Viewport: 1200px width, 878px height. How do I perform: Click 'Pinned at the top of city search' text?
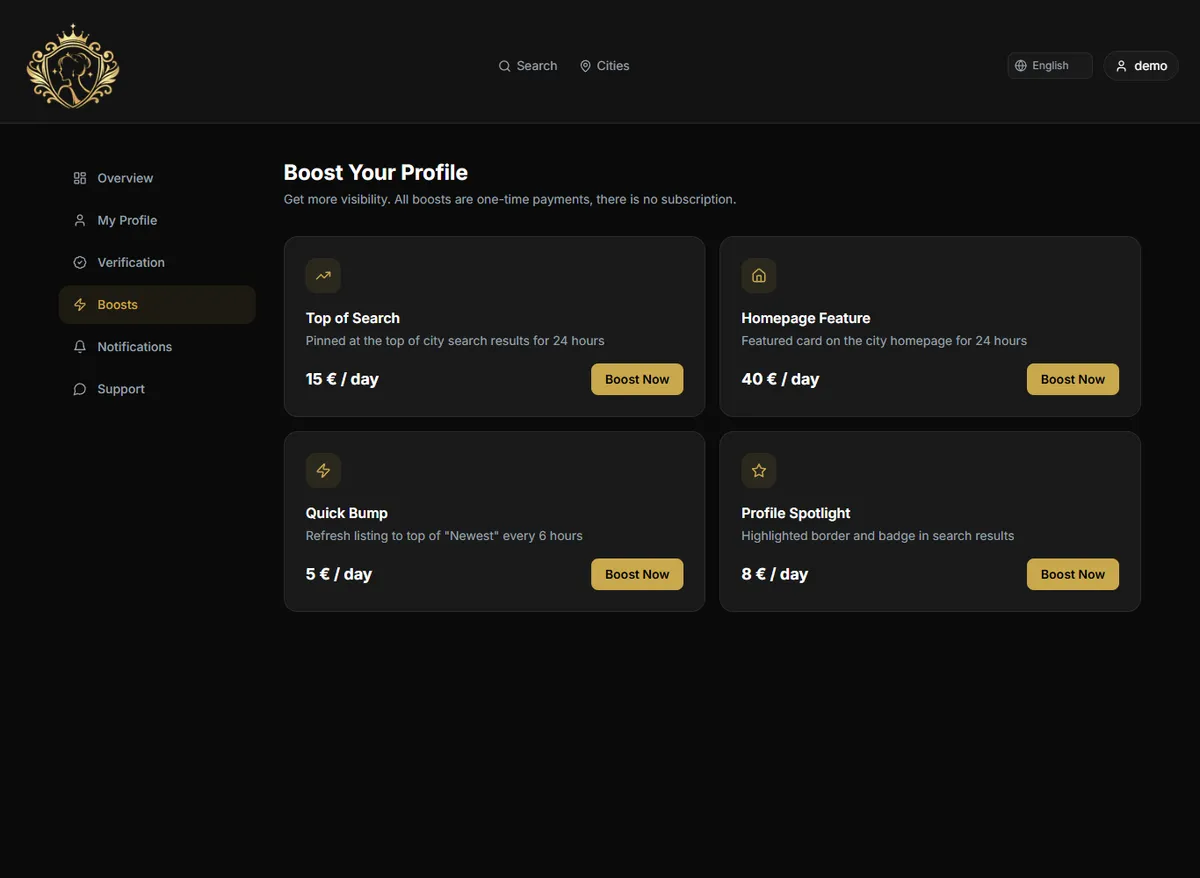[455, 341]
